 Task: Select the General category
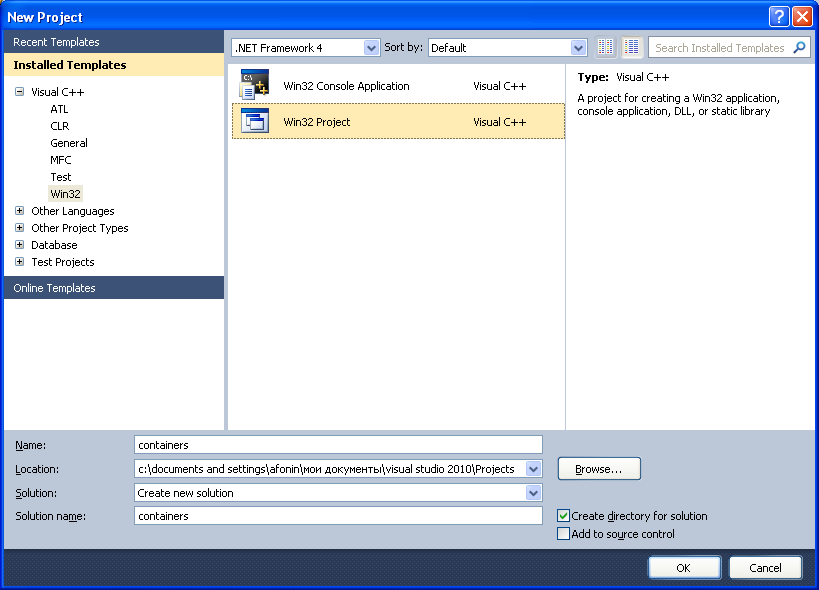69,143
